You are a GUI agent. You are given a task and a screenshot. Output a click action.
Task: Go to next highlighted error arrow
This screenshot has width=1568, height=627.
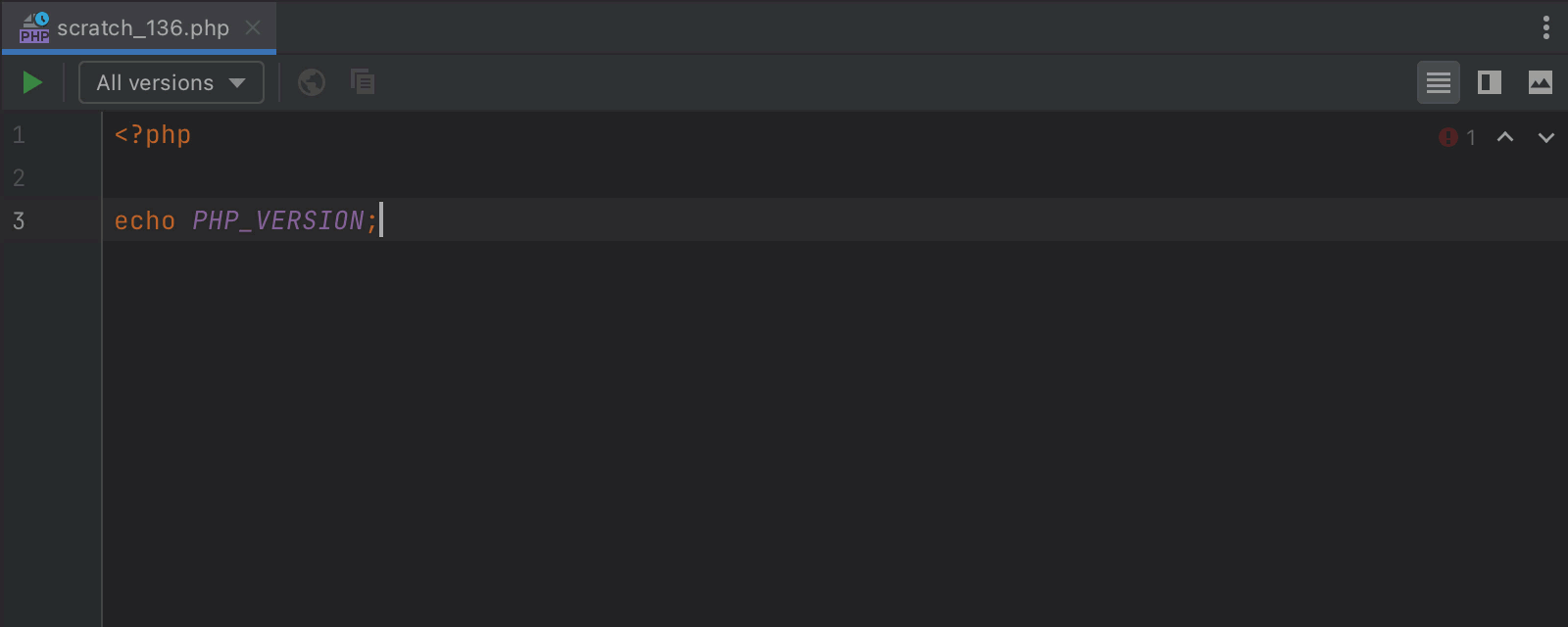1546,137
